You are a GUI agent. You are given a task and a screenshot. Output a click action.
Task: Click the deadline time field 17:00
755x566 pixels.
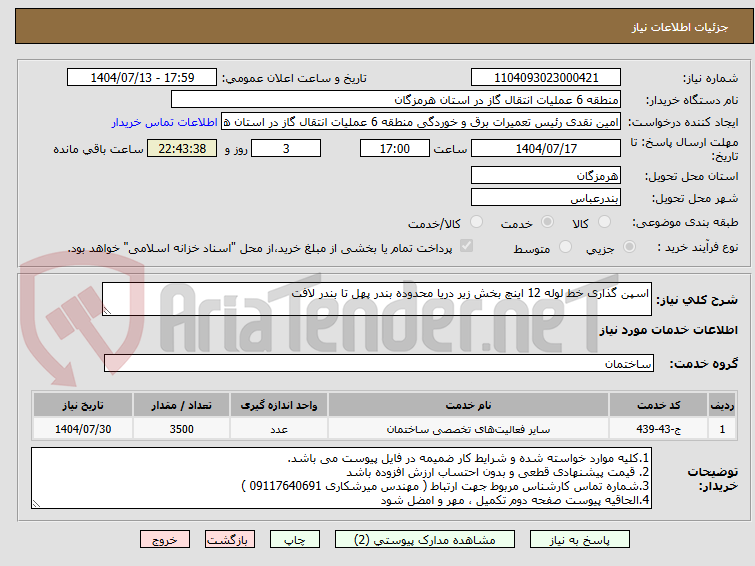pos(394,148)
